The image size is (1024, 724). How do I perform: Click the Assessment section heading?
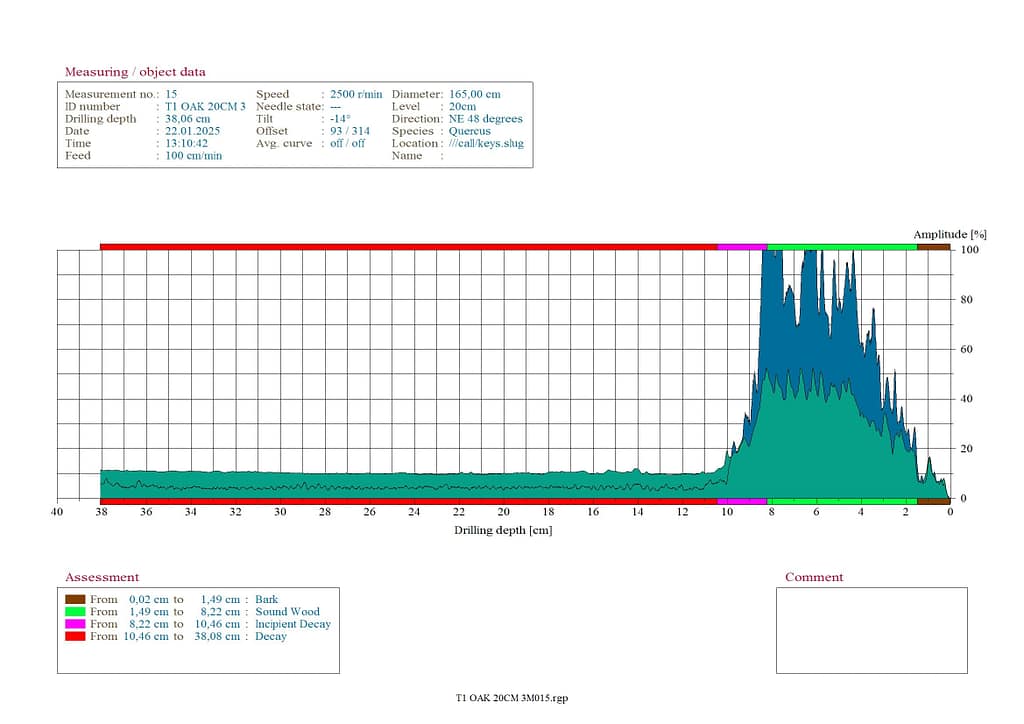point(102,577)
